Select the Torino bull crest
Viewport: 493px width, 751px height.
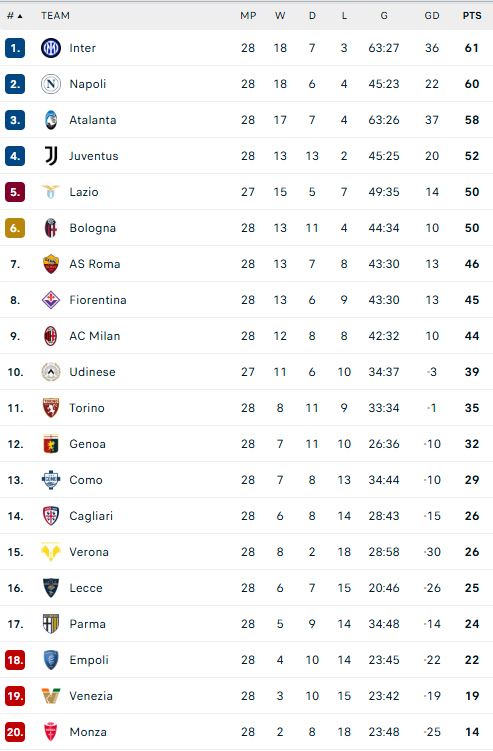tap(51, 408)
